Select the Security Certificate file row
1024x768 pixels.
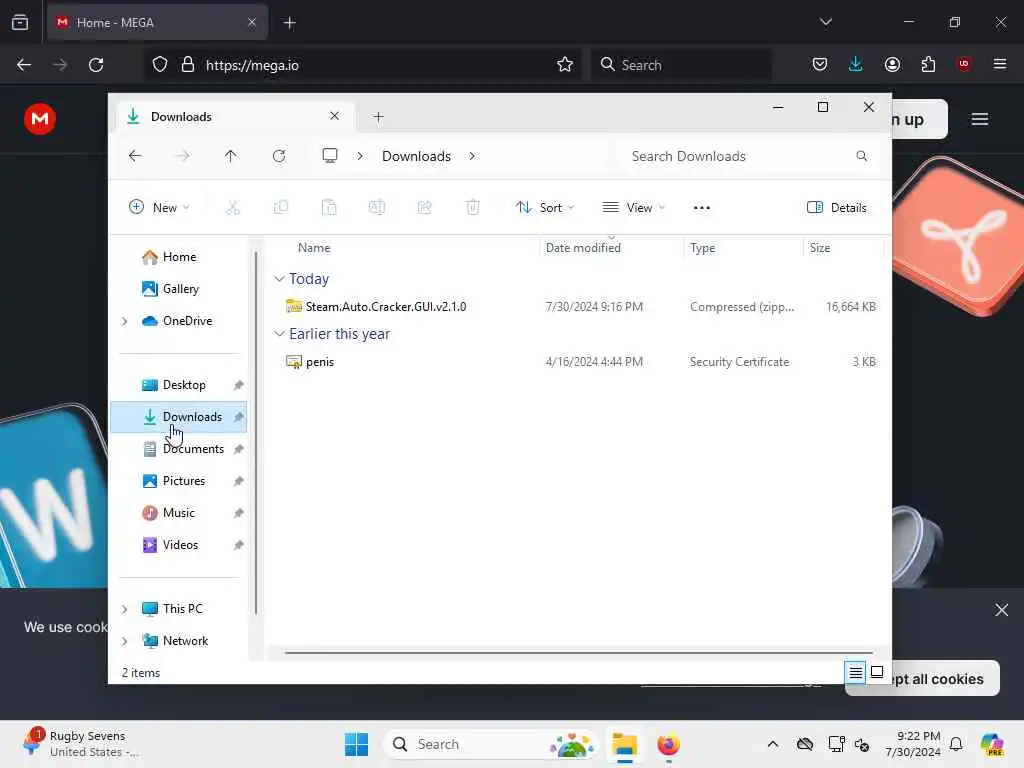[x=579, y=361]
